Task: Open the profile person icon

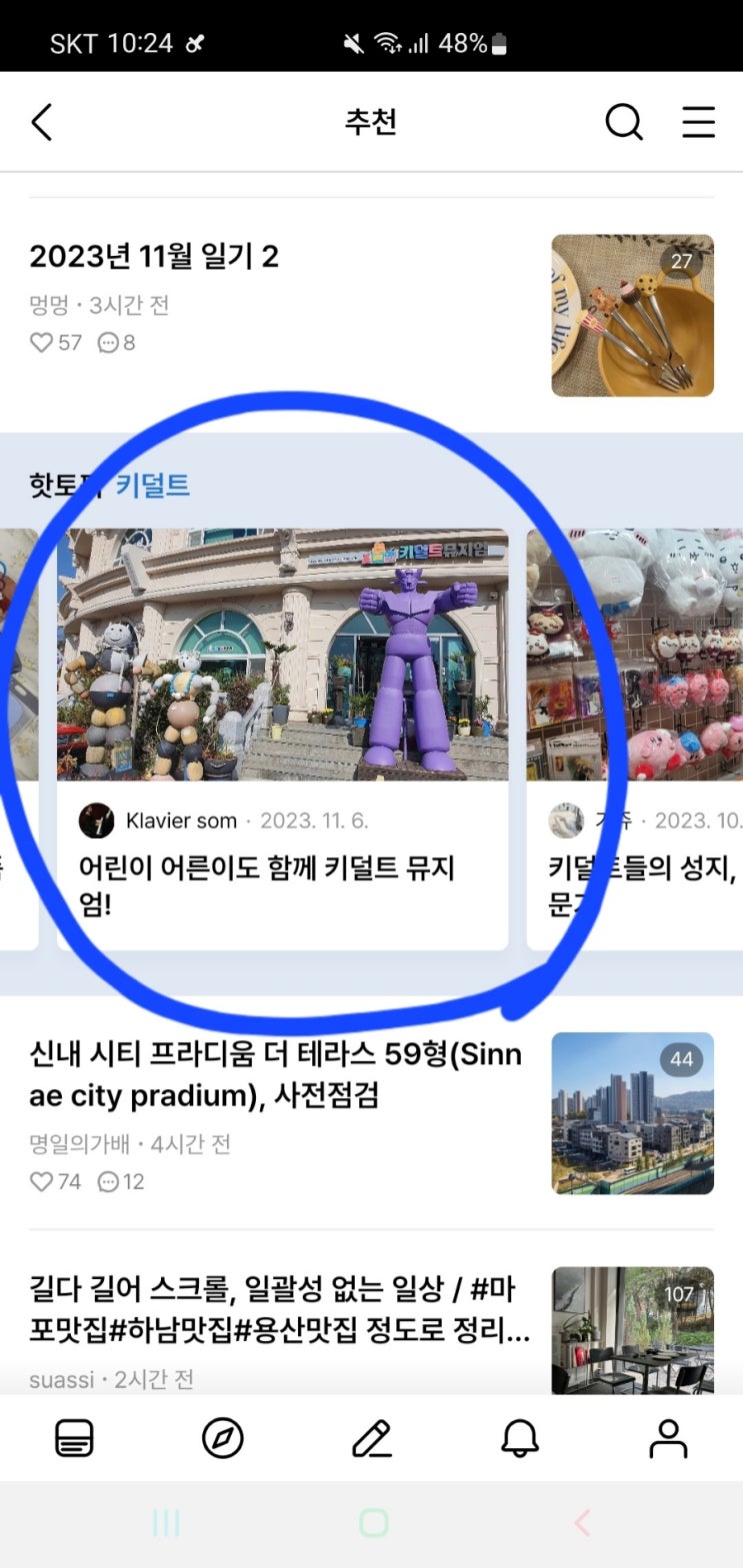Action: (x=668, y=1439)
